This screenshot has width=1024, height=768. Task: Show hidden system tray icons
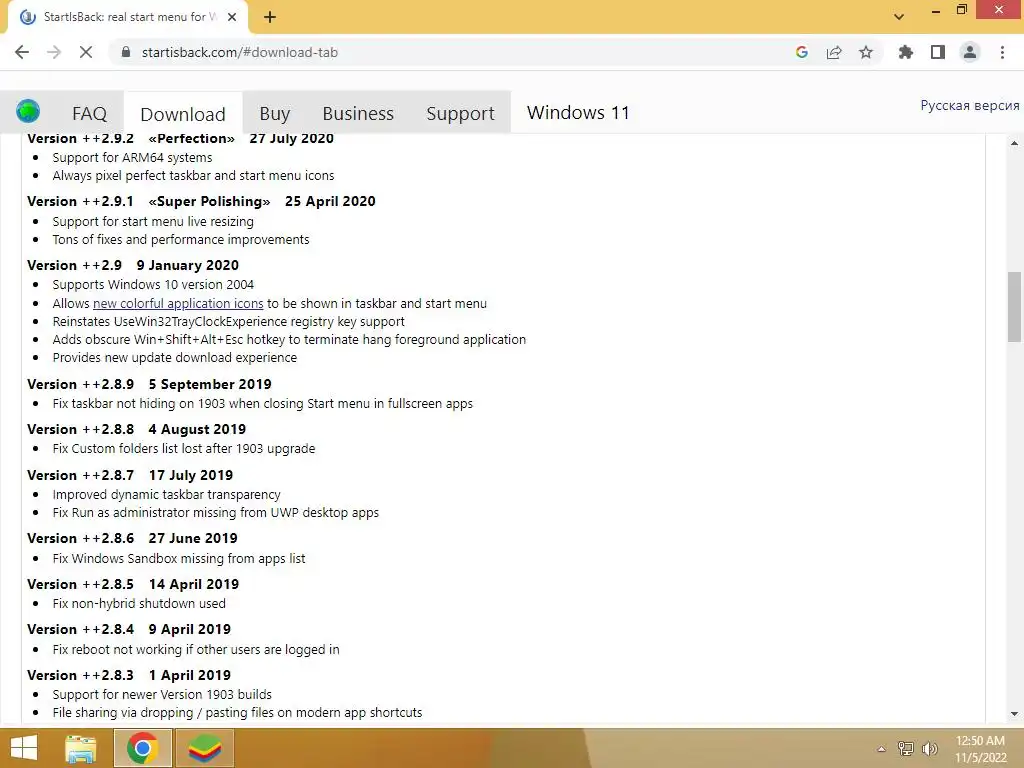pos(881,749)
